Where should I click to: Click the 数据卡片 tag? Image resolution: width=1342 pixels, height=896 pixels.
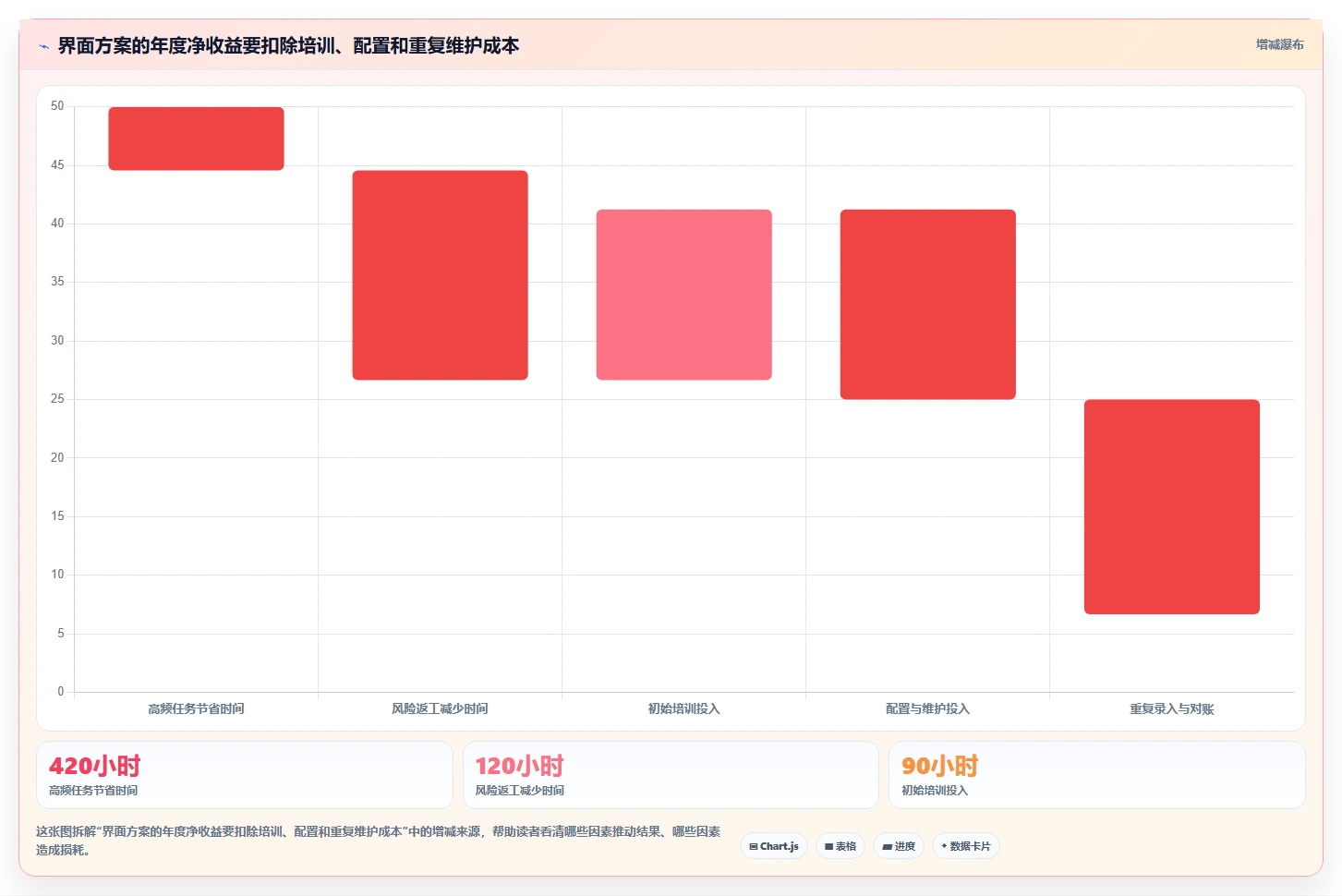pyautogui.click(x=966, y=846)
